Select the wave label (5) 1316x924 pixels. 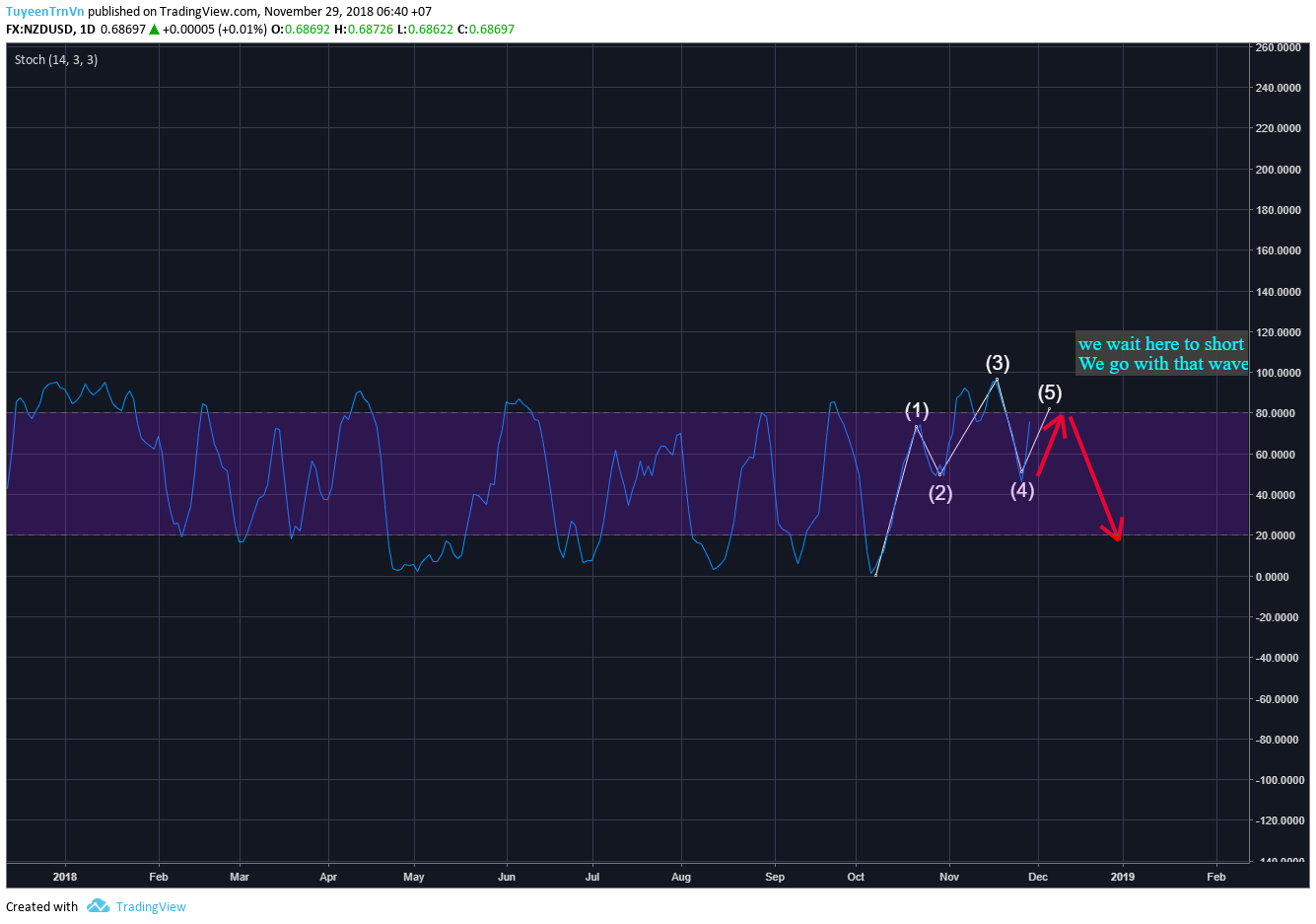click(1050, 392)
